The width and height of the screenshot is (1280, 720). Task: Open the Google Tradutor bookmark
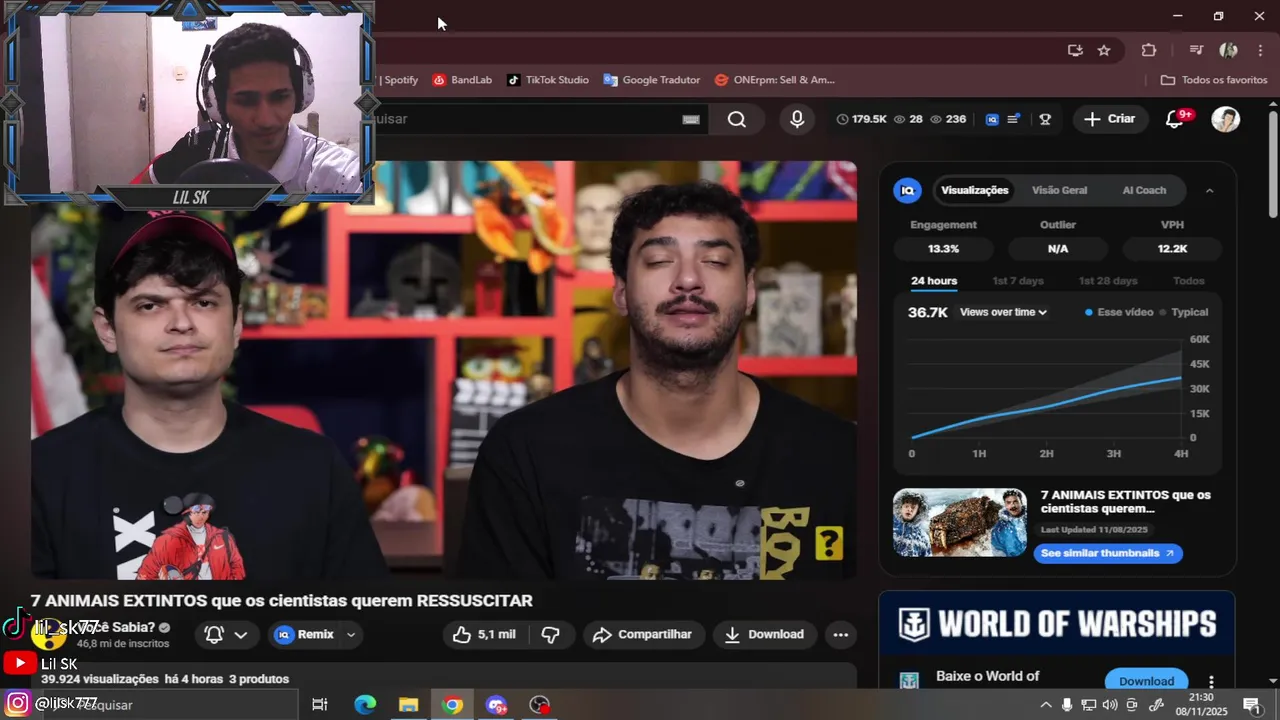(x=652, y=80)
